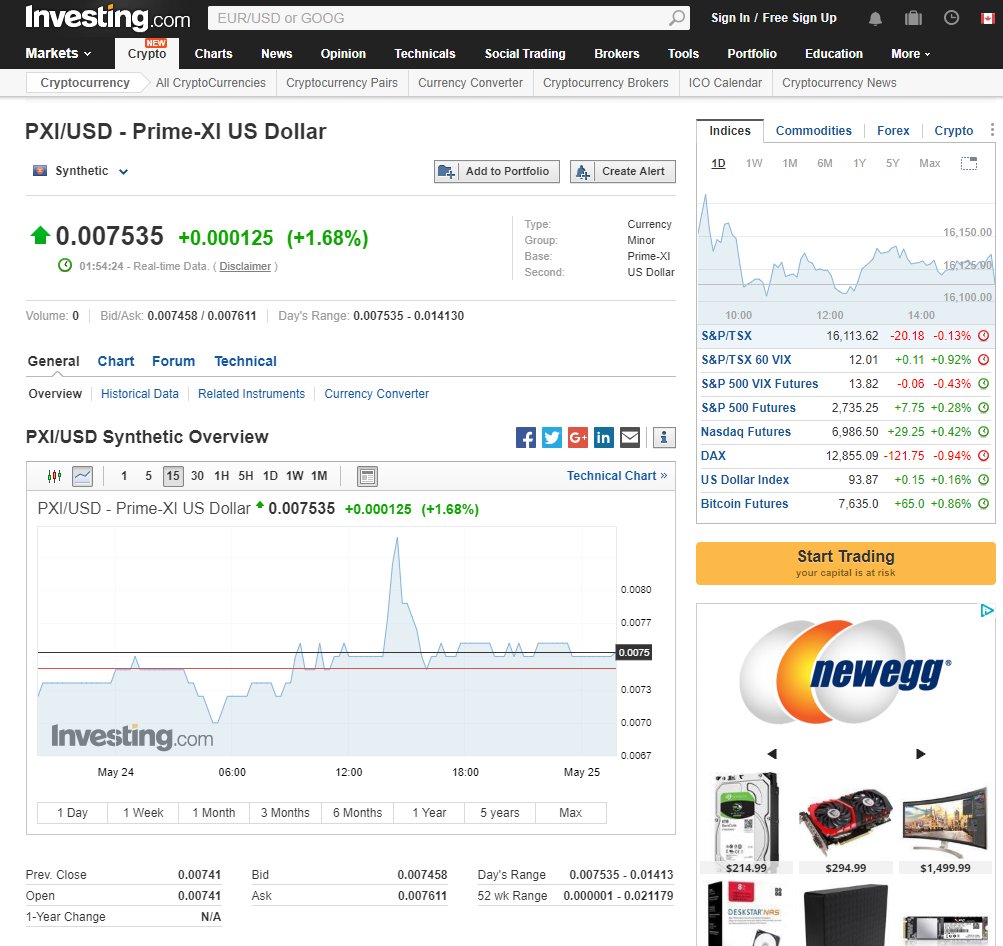Open Nasdaq Futures quote
Viewport: 1003px width, 946px height.
pos(746,432)
